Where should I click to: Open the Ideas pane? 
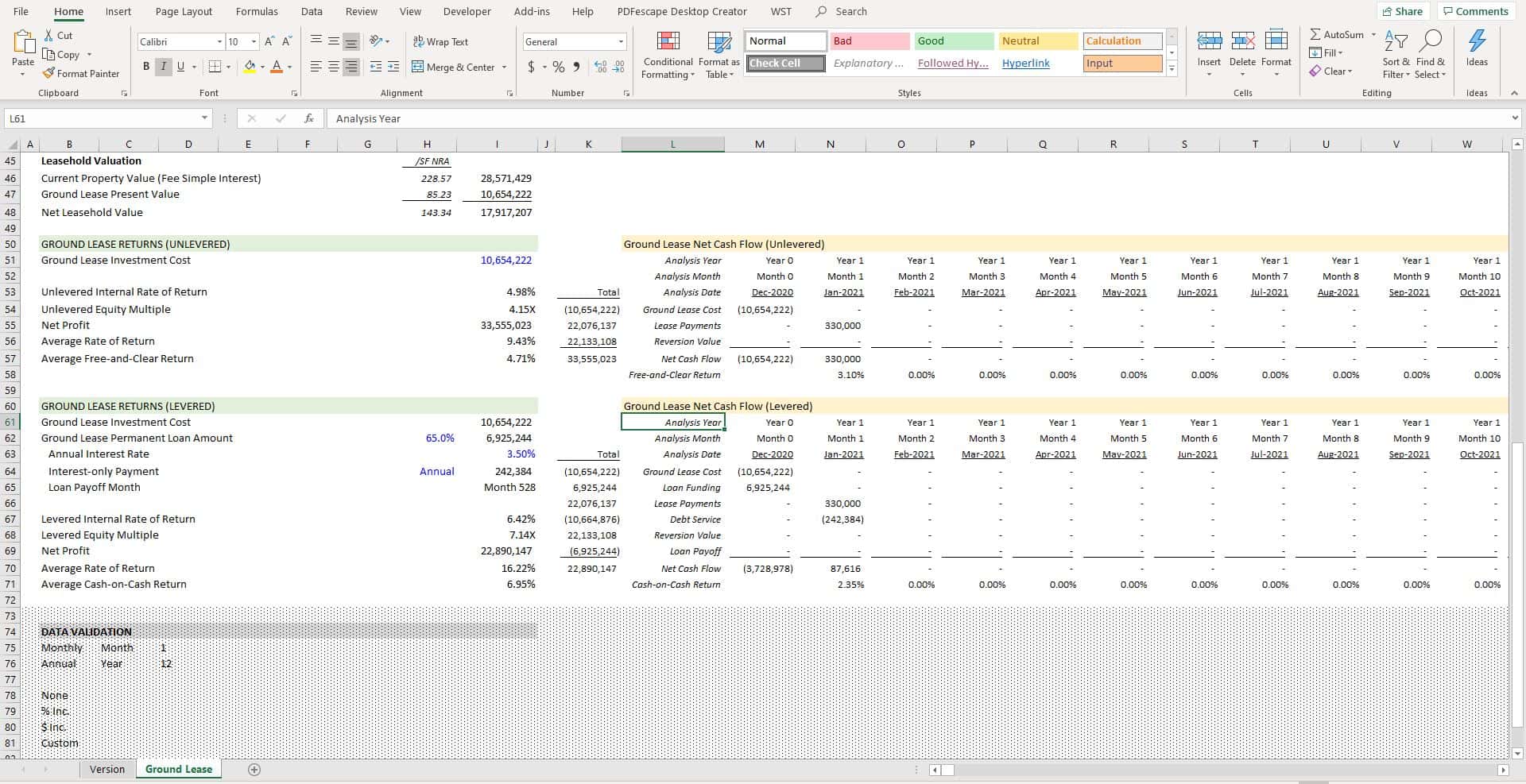[1477, 52]
